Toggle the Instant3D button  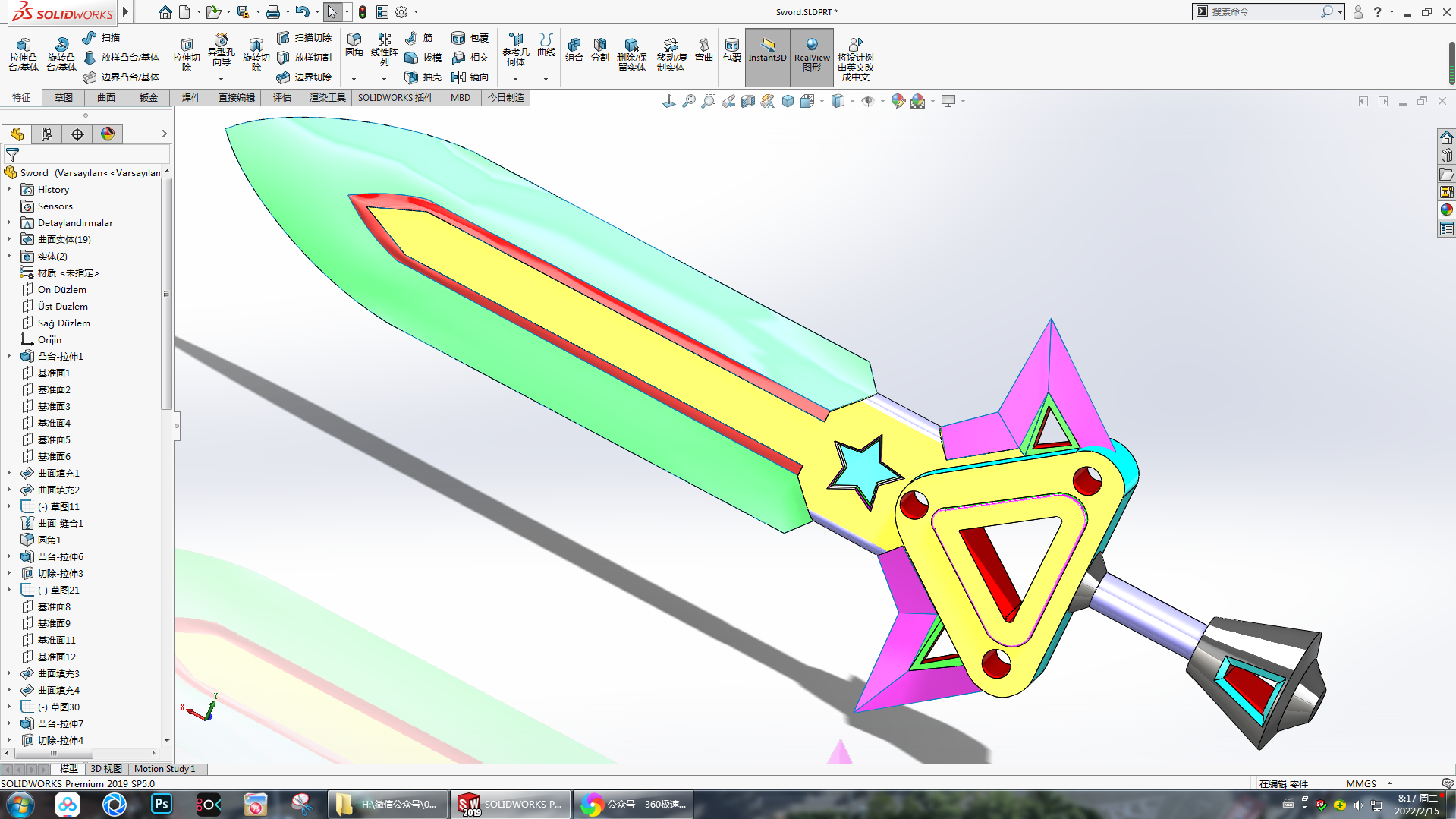767,57
